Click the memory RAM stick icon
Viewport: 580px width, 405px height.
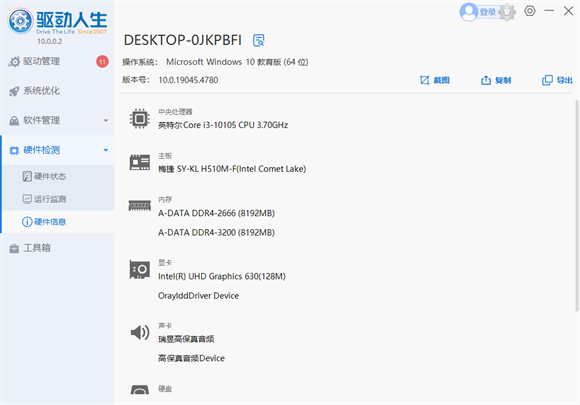tap(139, 205)
